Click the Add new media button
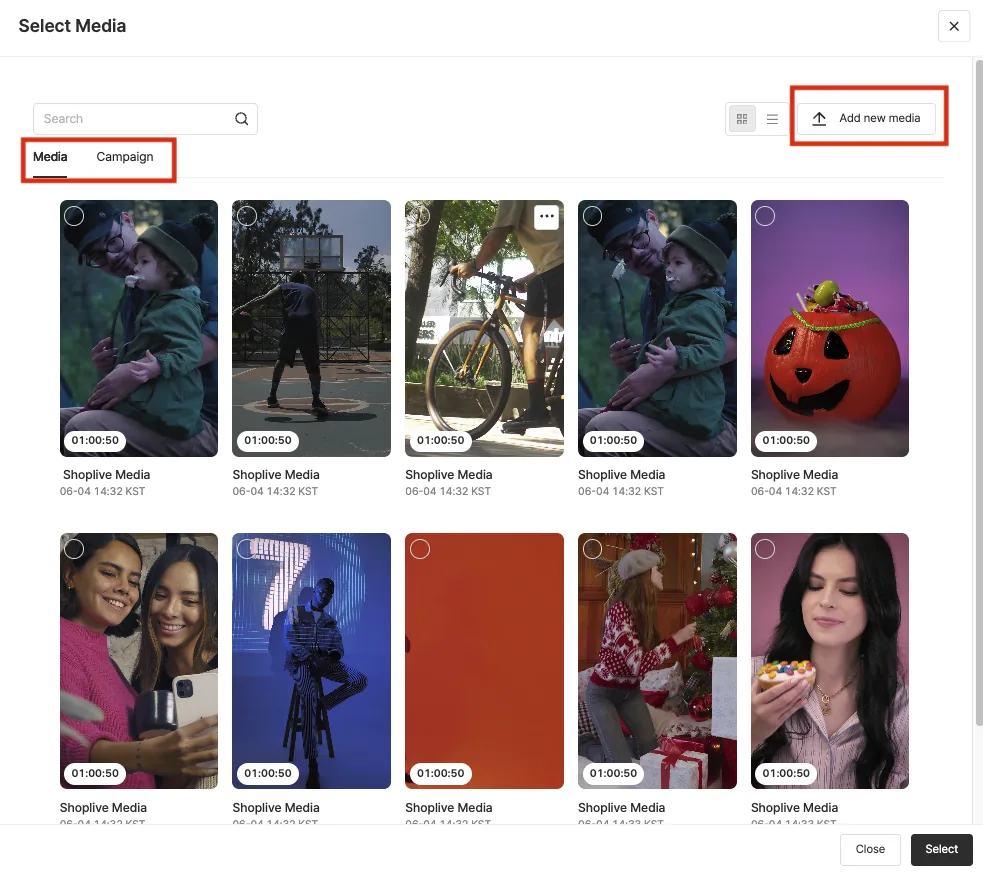This screenshot has height=873, width=983. (x=866, y=118)
